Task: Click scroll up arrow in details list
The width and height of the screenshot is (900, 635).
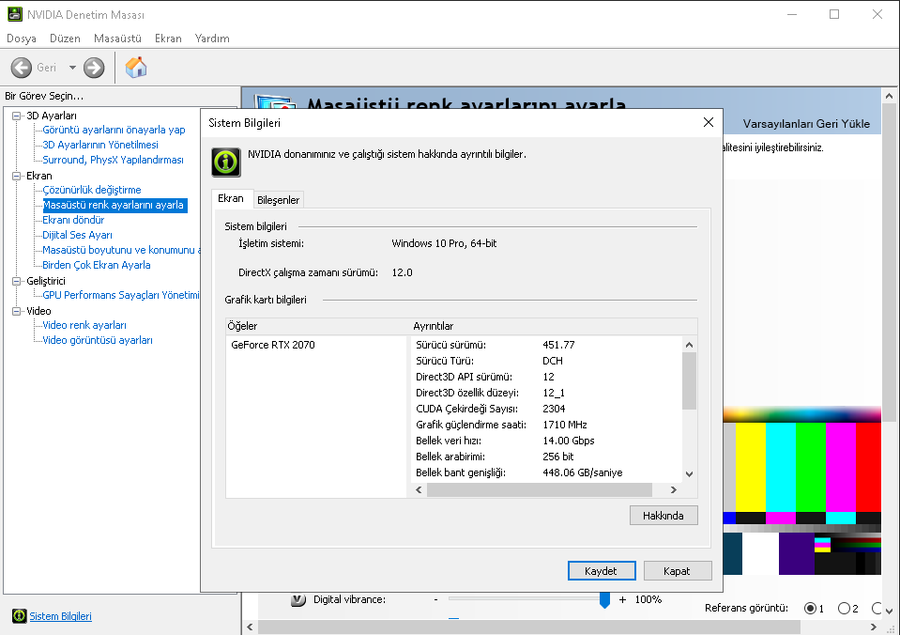Action: coord(689,345)
